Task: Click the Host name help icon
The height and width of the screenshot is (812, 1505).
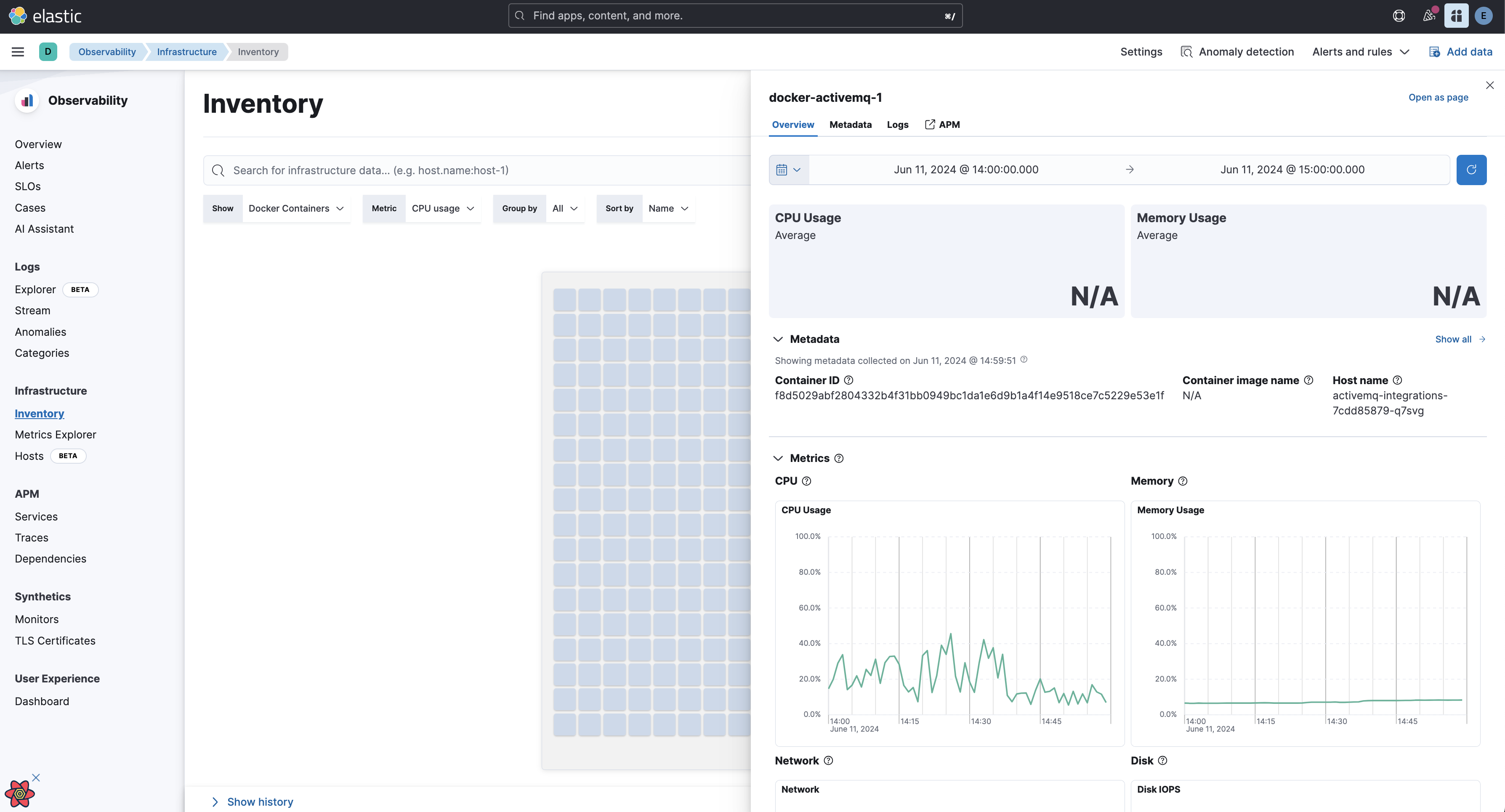Action: pyautogui.click(x=1398, y=380)
